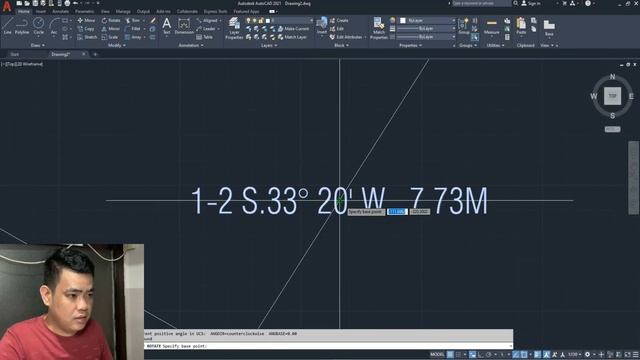Select the Dimension tool
Viewport: 640px width, 360px height.
click(184, 26)
